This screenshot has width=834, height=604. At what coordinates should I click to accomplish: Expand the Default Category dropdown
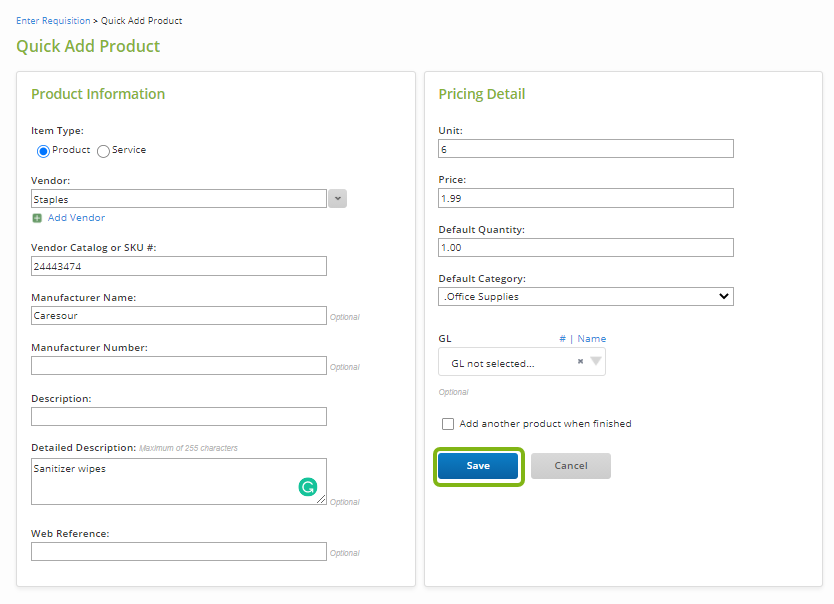tap(586, 297)
